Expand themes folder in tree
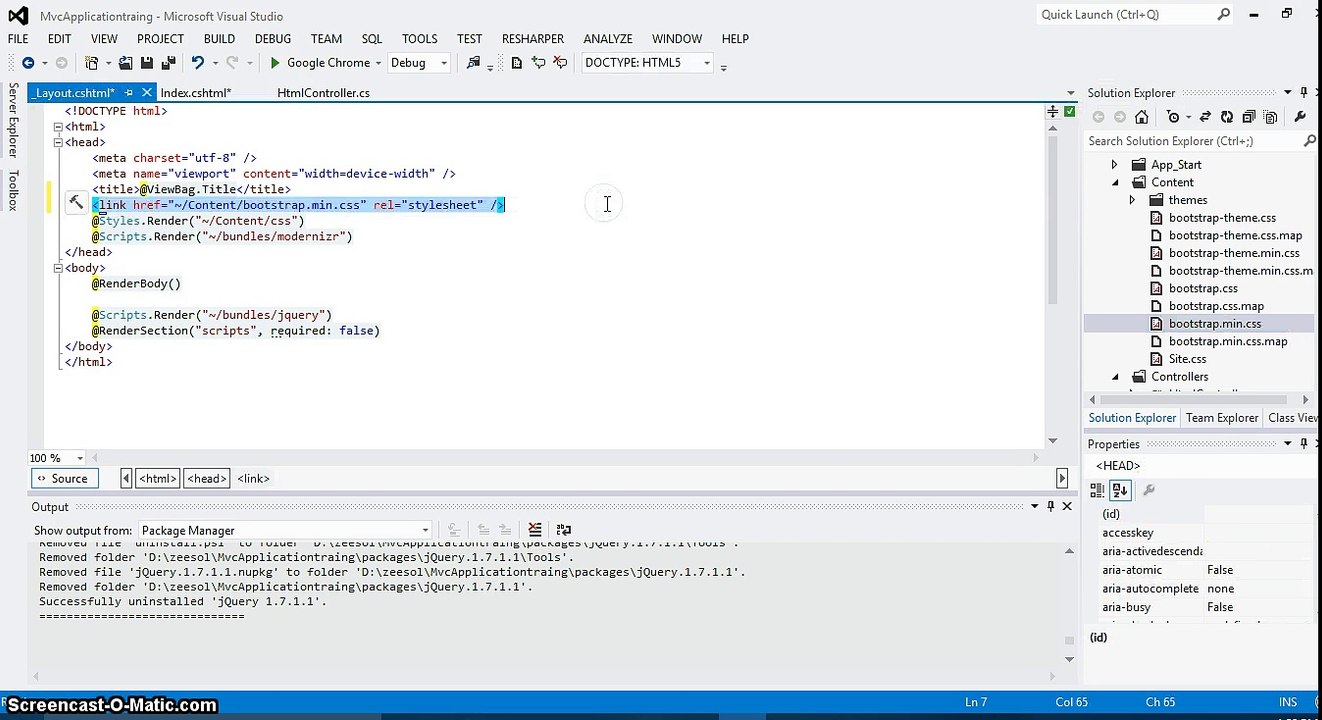 click(x=1132, y=200)
